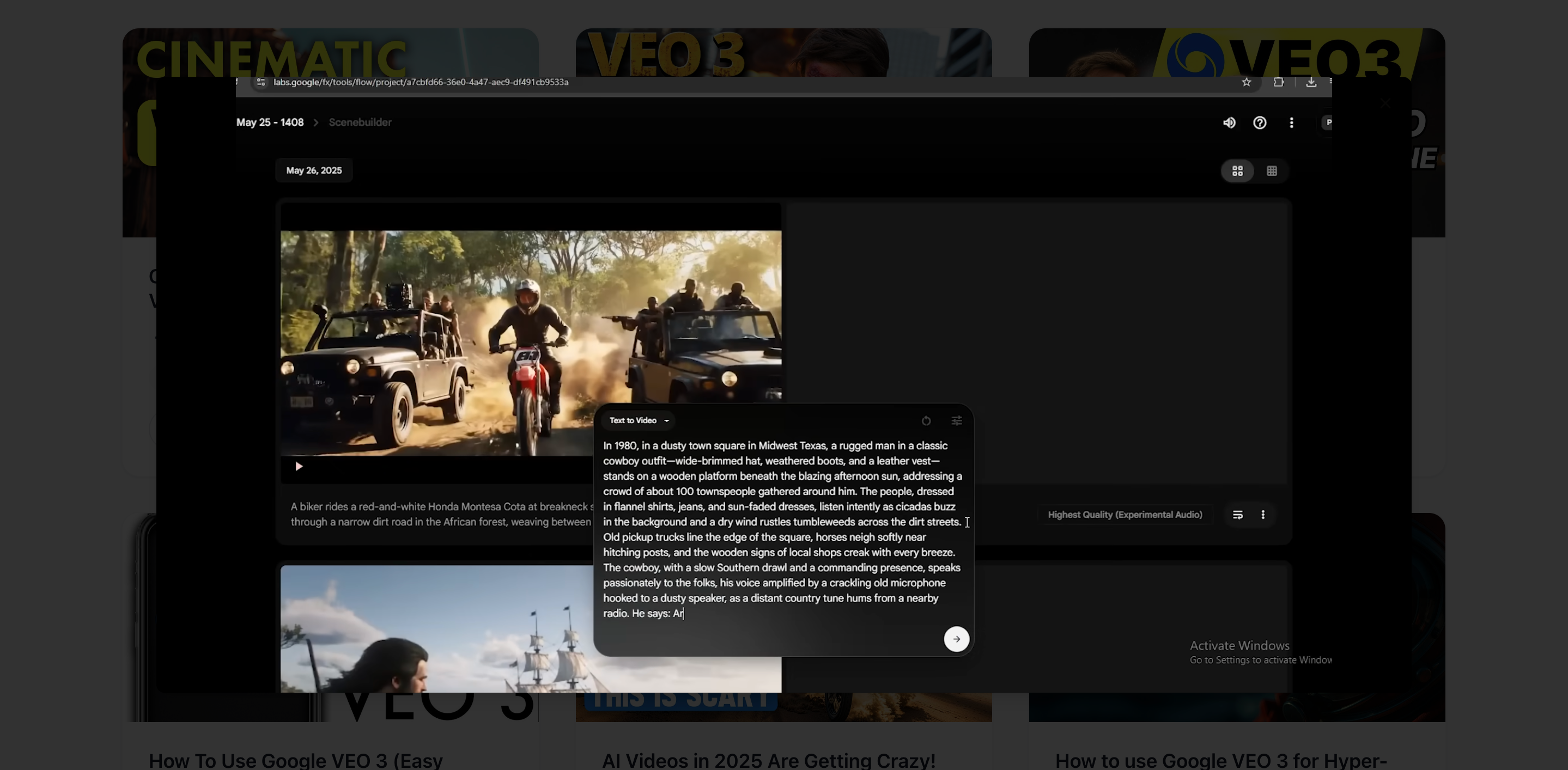Viewport: 1568px width, 770px height.
Task: Open prompt settings sliders icon
Action: (x=956, y=421)
